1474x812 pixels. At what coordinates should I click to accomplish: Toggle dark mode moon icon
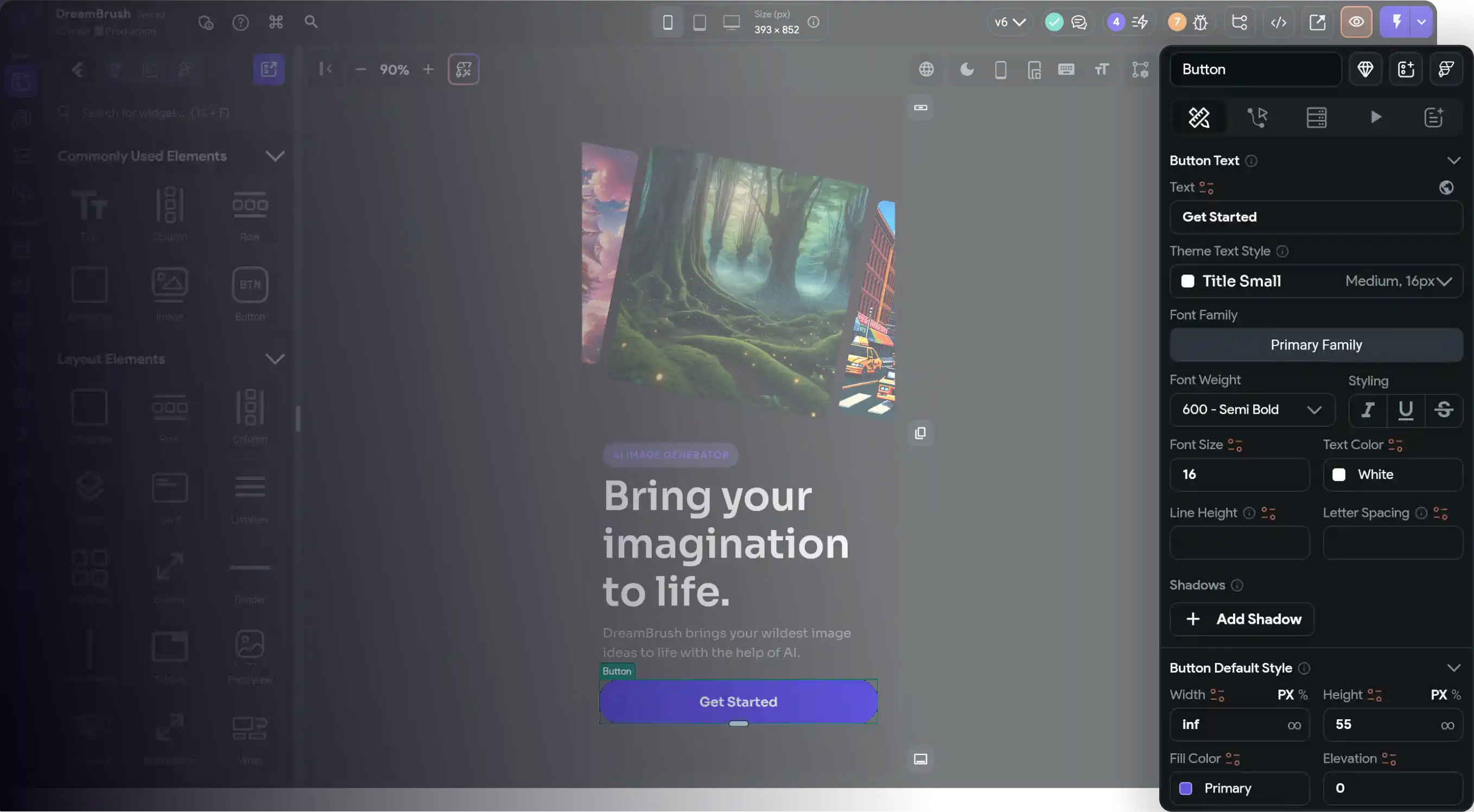point(967,70)
